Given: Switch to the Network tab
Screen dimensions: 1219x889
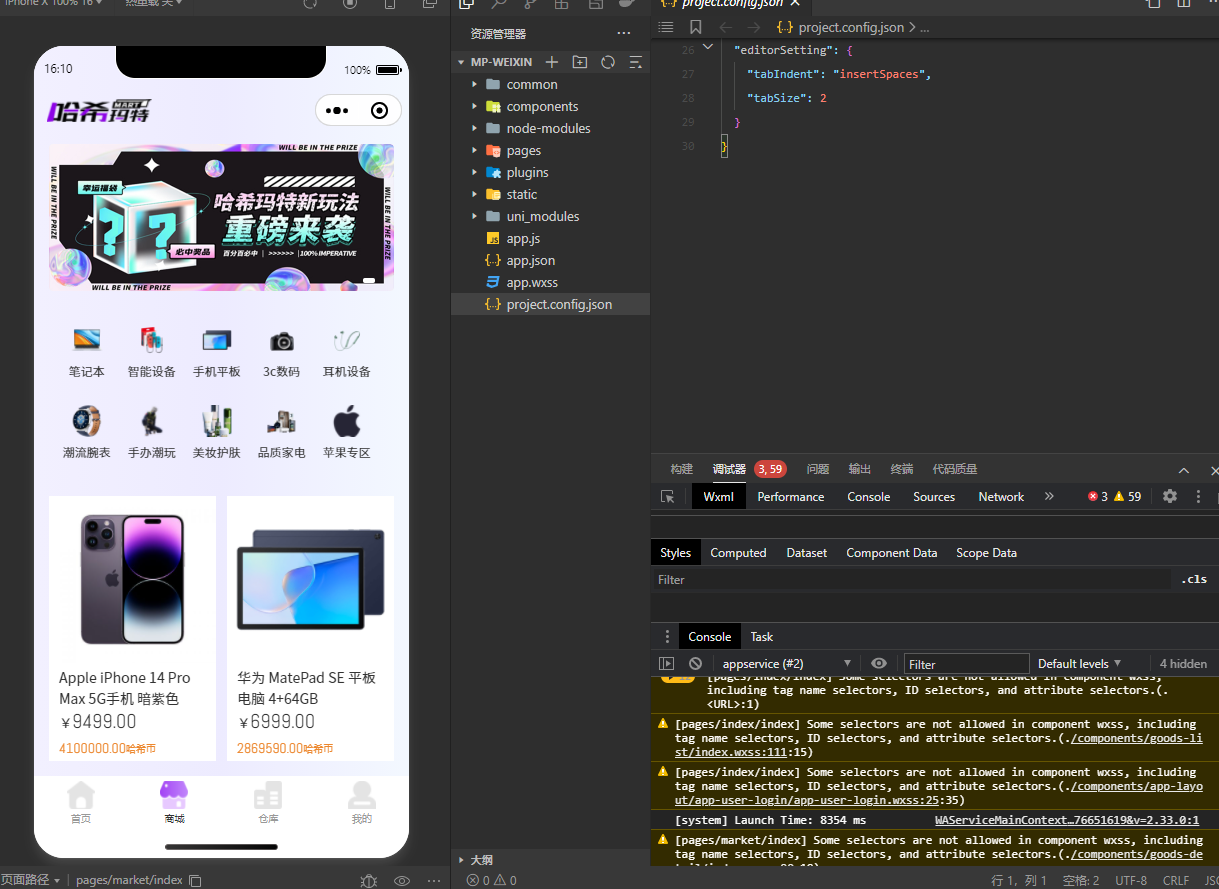Looking at the screenshot, I should click(1000, 497).
